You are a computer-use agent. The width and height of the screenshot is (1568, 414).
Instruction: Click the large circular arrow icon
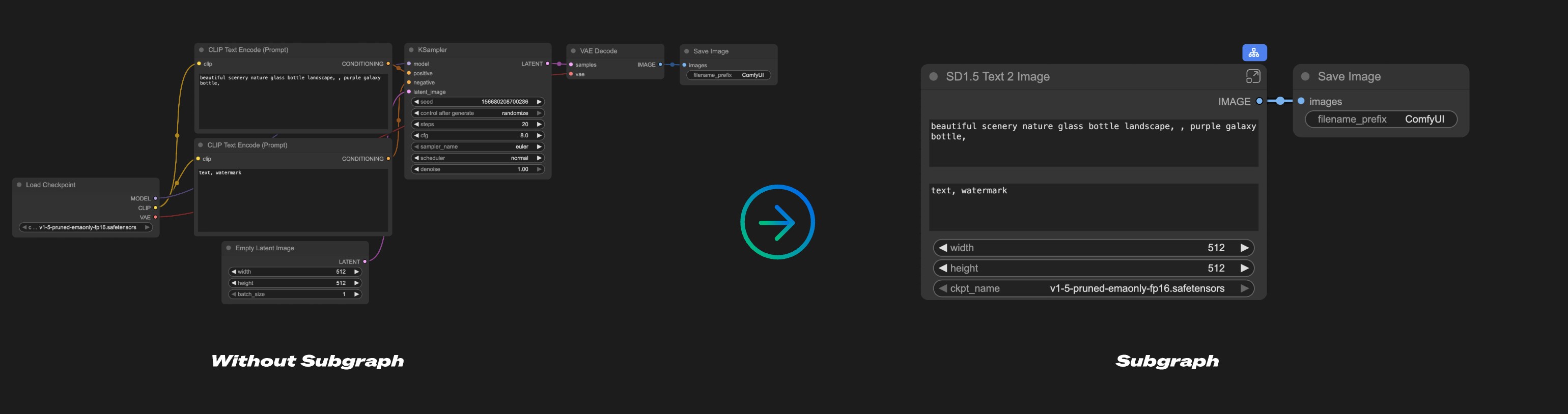777,222
